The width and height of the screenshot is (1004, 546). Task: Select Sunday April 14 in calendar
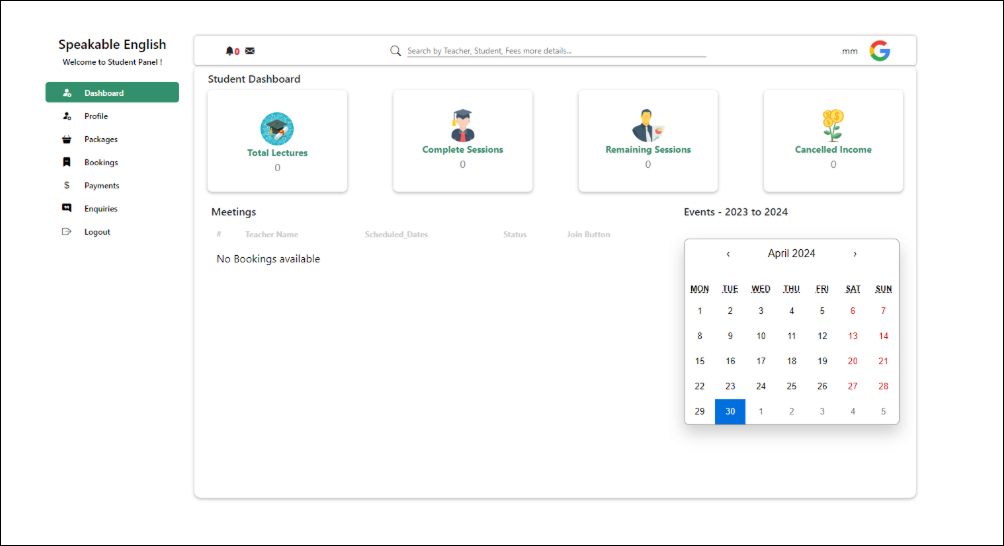(883, 336)
